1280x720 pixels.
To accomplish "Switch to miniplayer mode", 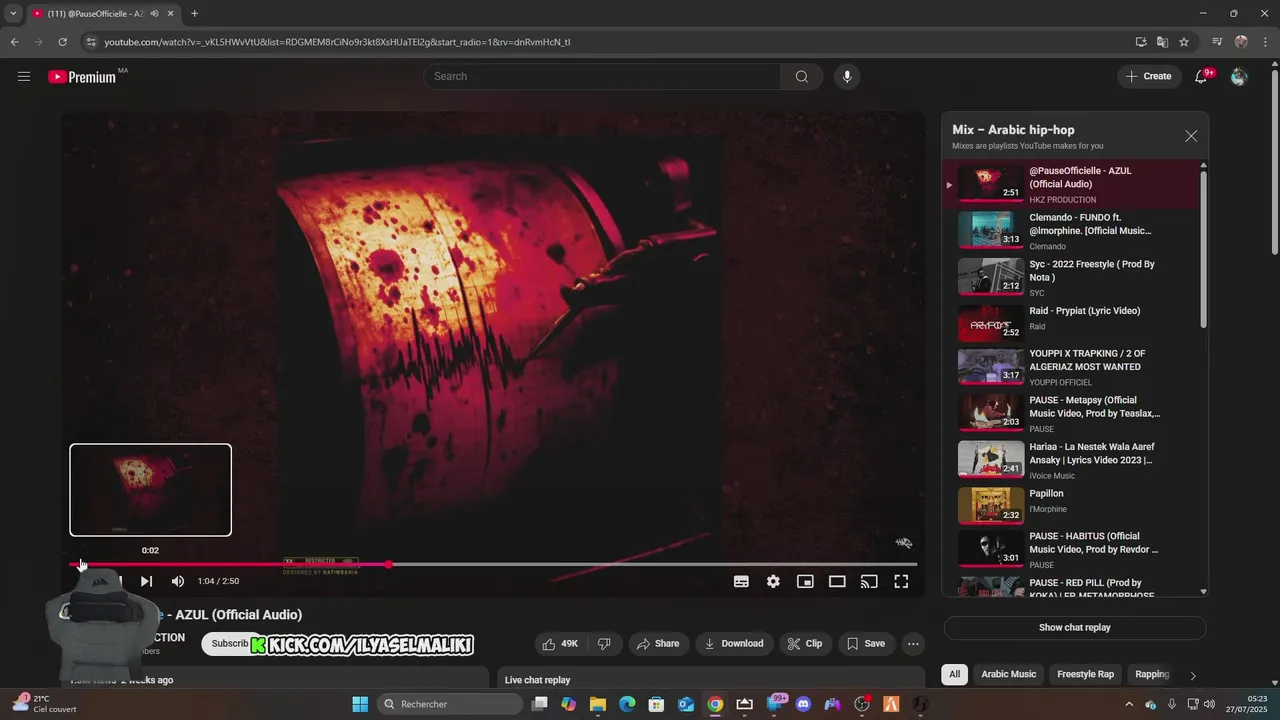I will [x=805, y=581].
